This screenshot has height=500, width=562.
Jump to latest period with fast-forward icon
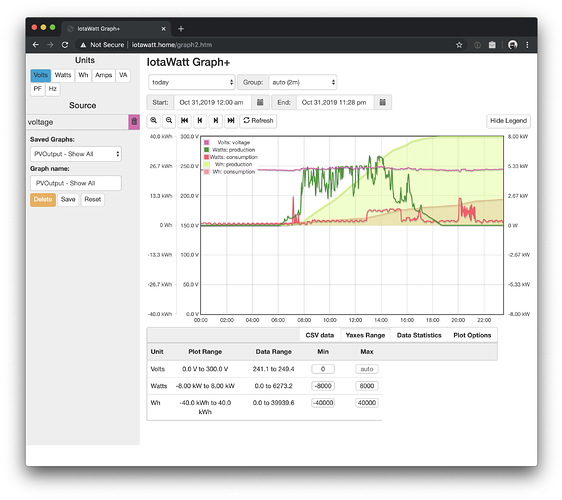231,120
